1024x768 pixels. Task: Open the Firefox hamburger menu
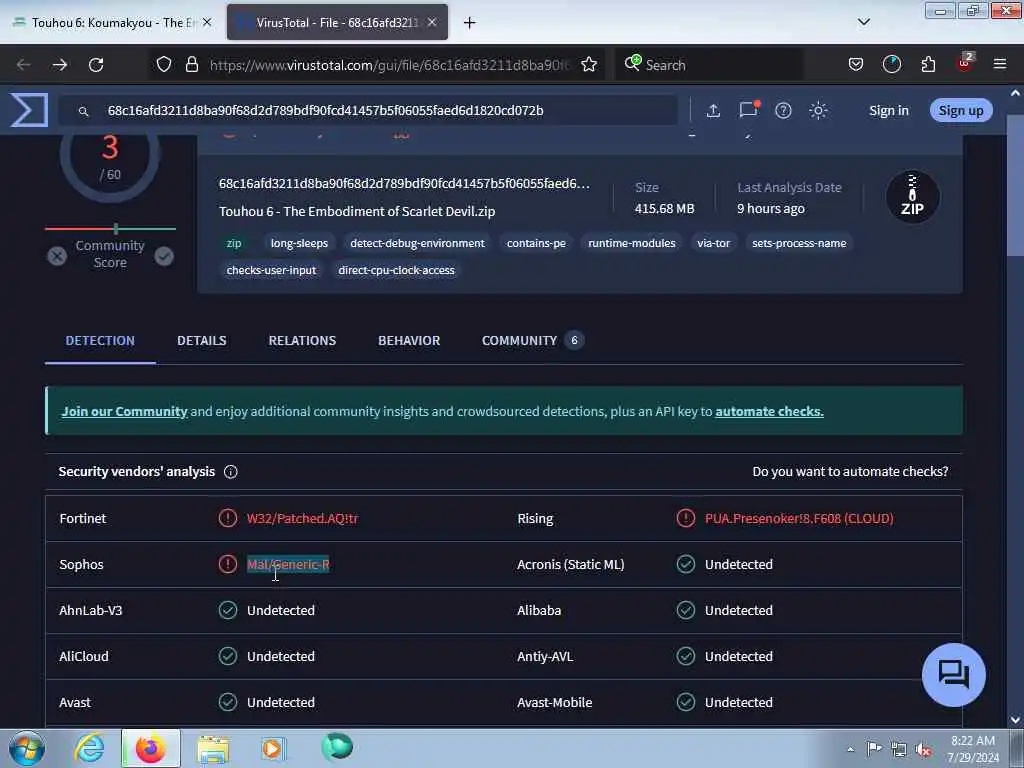tap(999, 64)
